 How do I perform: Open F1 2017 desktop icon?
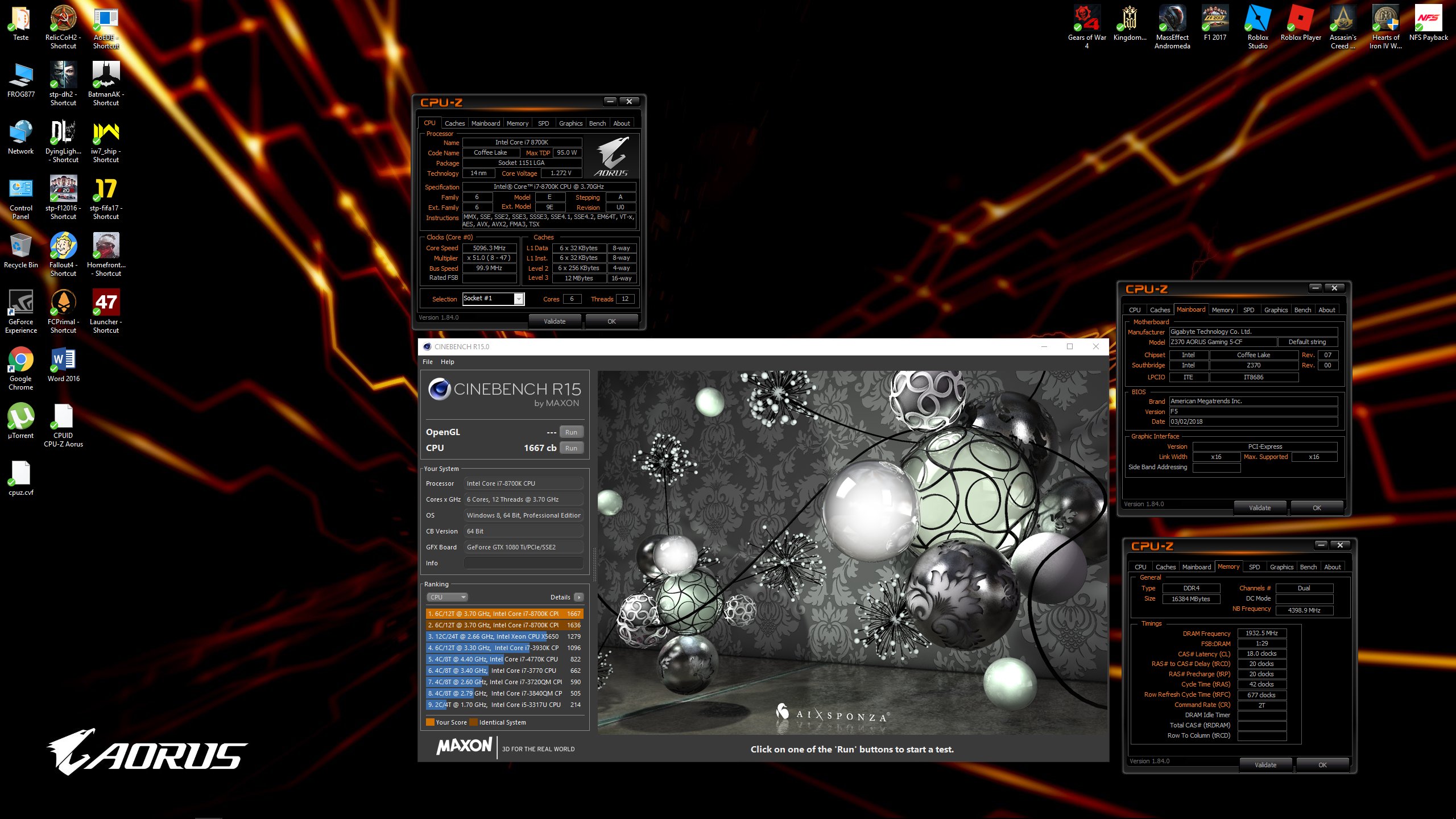pyautogui.click(x=1215, y=24)
